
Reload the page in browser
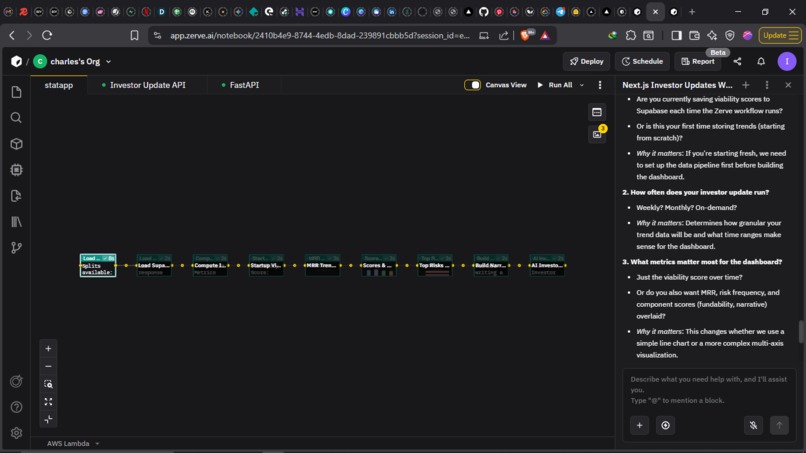(x=47, y=35)
